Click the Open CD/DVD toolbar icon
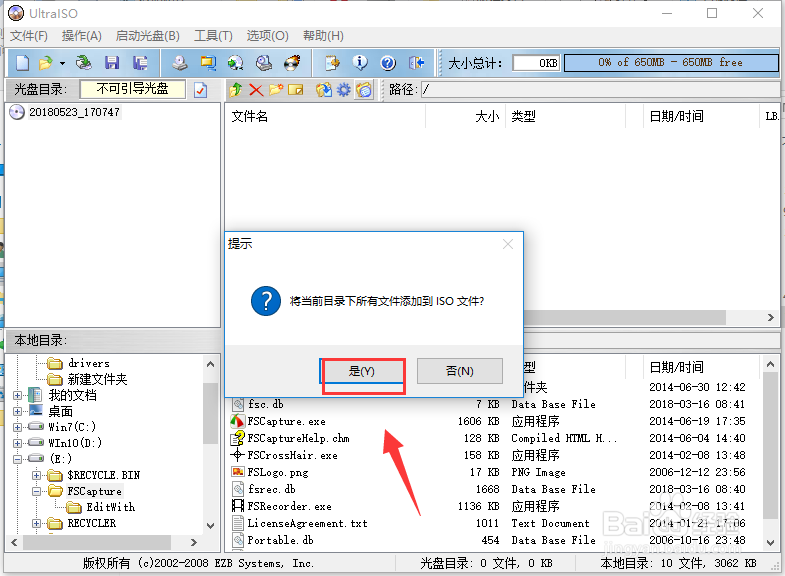785x576 pixels. pos(84,63)
